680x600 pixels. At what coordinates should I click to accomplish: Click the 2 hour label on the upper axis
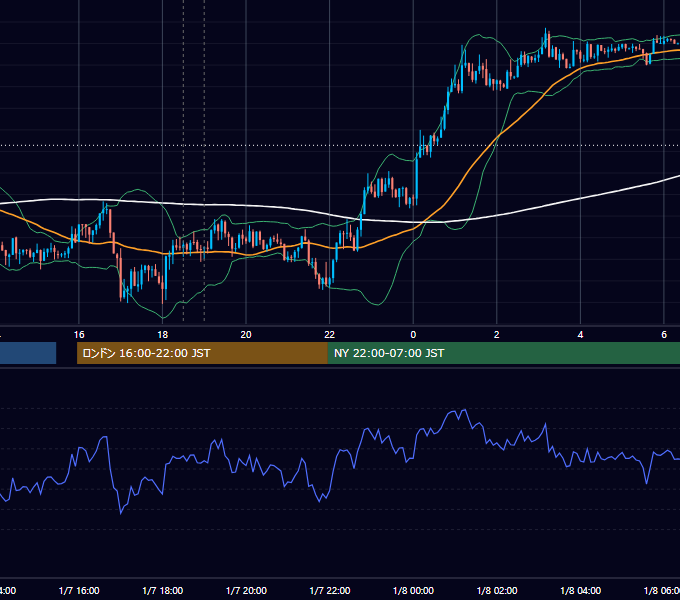(x=497, y=335)
